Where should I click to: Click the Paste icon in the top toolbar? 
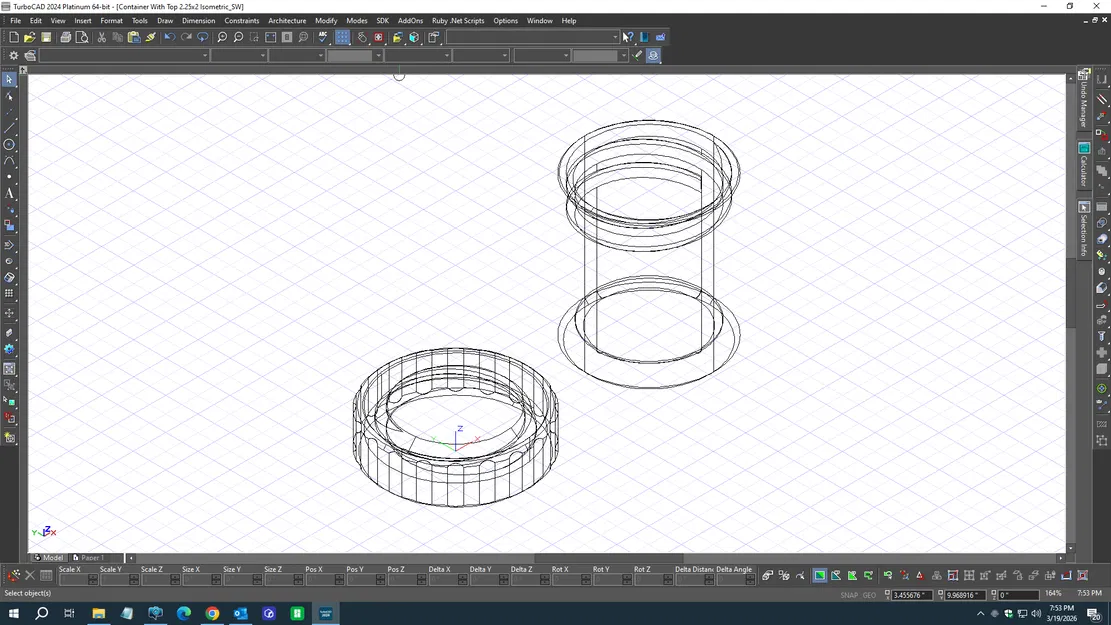point(134,37)
